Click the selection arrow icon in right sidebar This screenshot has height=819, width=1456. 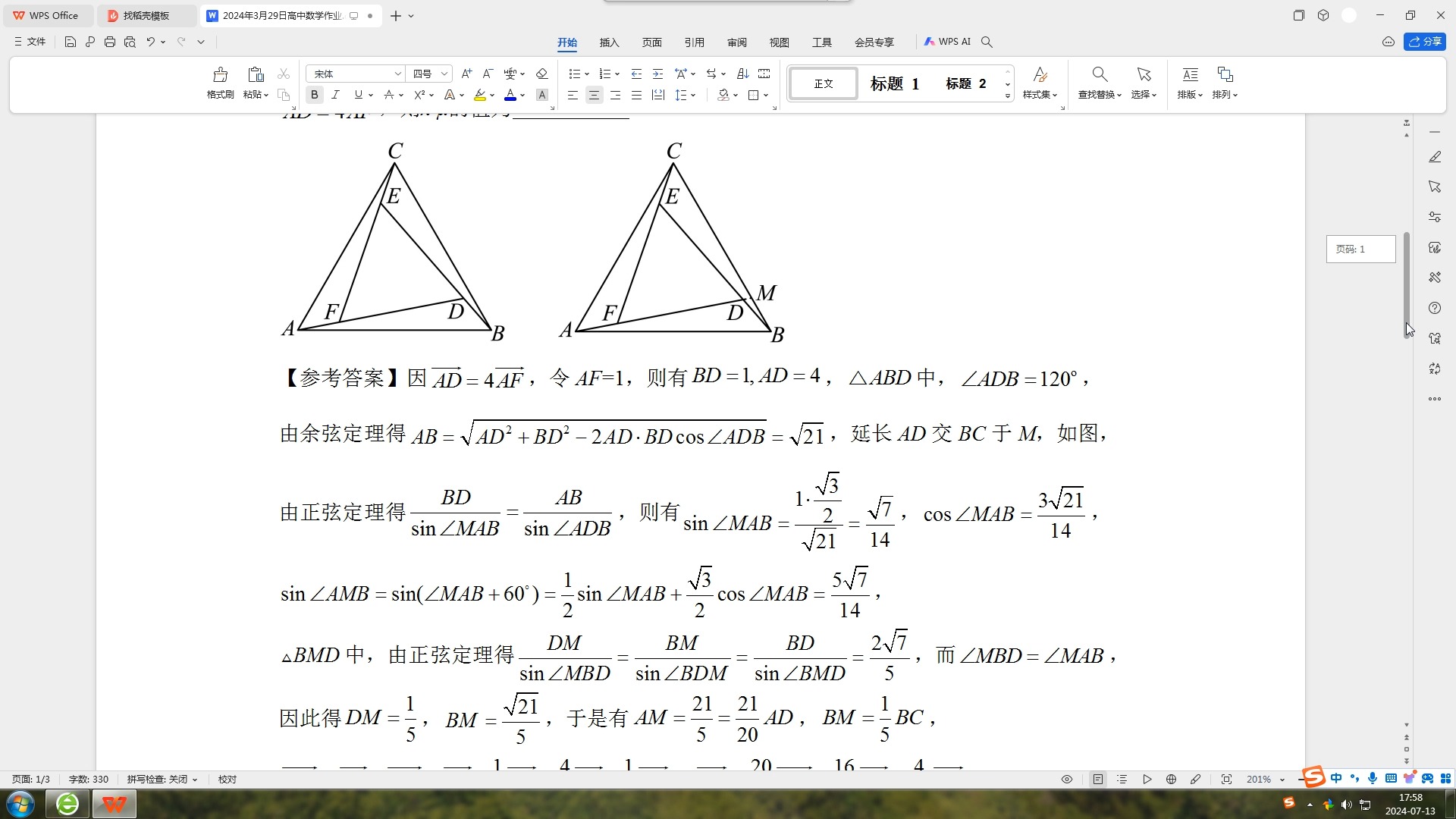pyautogui.click(x=1435, y=187)
